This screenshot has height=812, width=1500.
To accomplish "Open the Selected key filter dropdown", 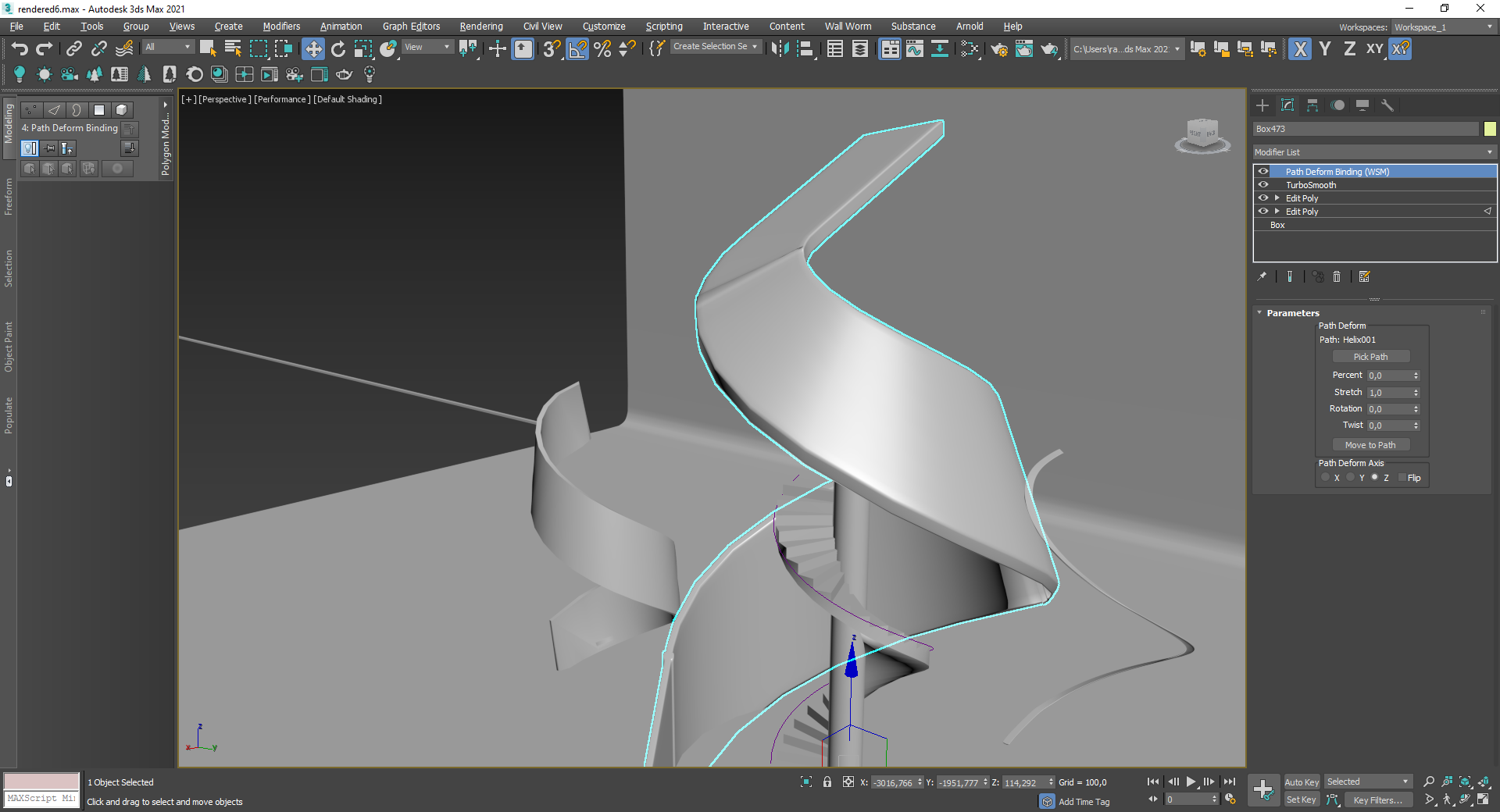I will coord(1368,782).
